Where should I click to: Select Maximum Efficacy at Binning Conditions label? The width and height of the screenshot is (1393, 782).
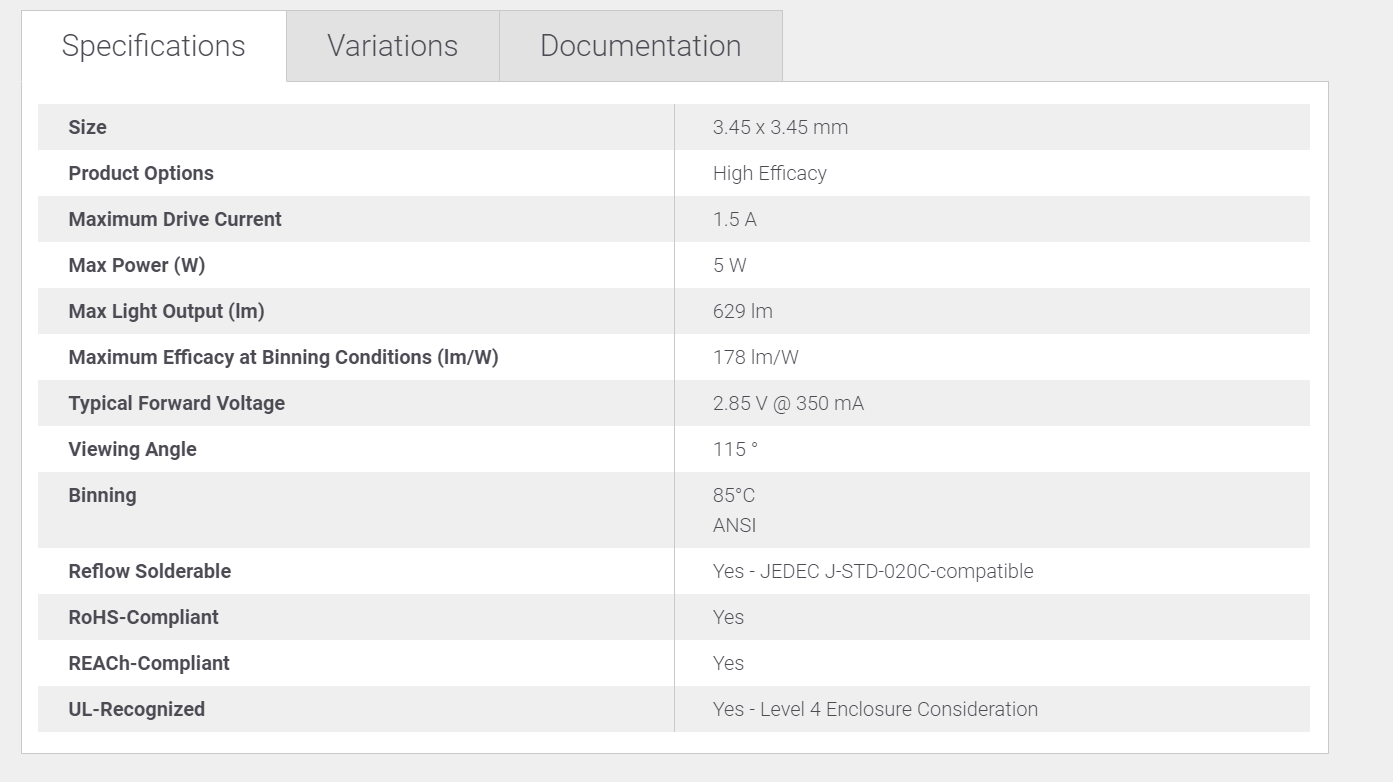click(284, 357)
